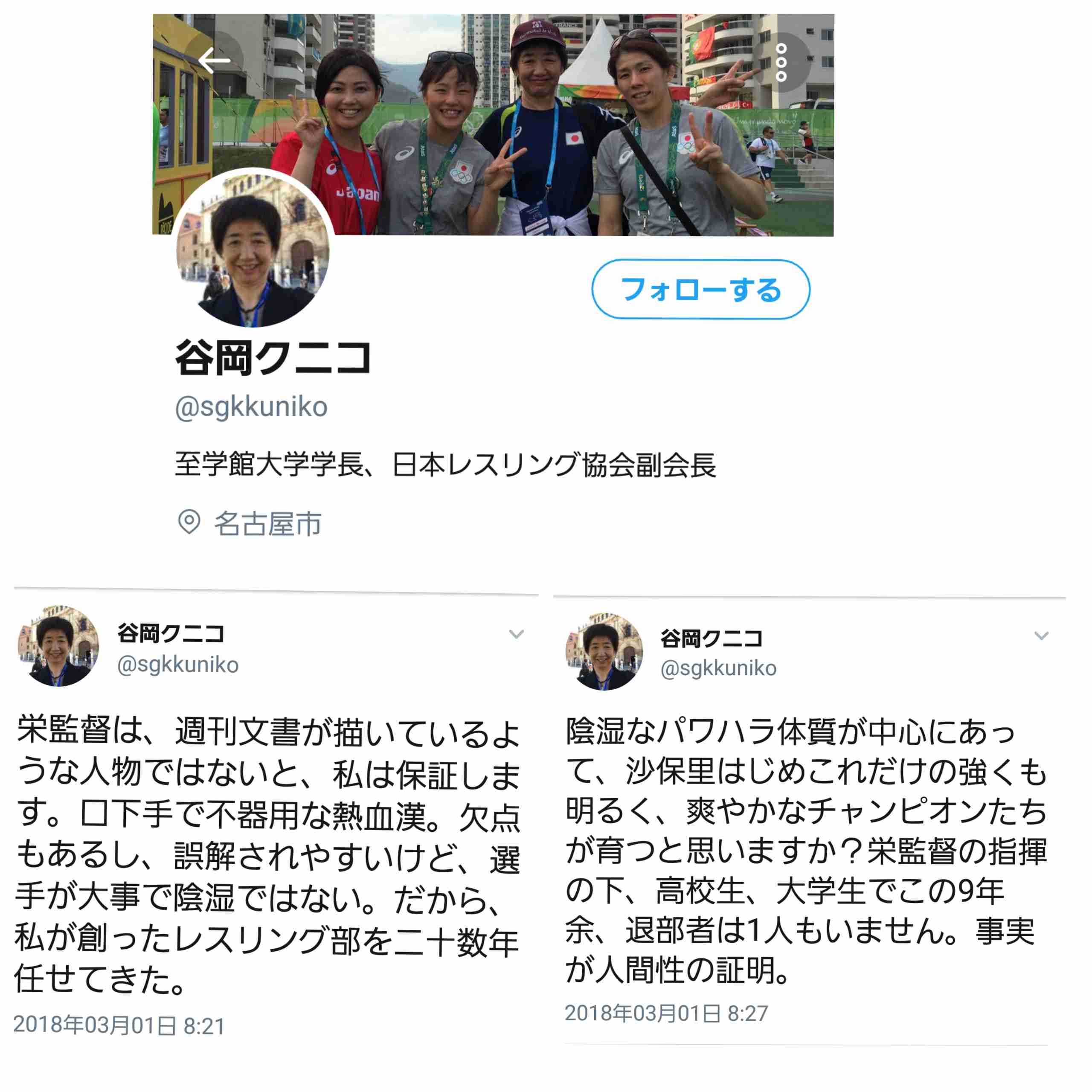Tap the back arrow on header photo

pos(214,61)
